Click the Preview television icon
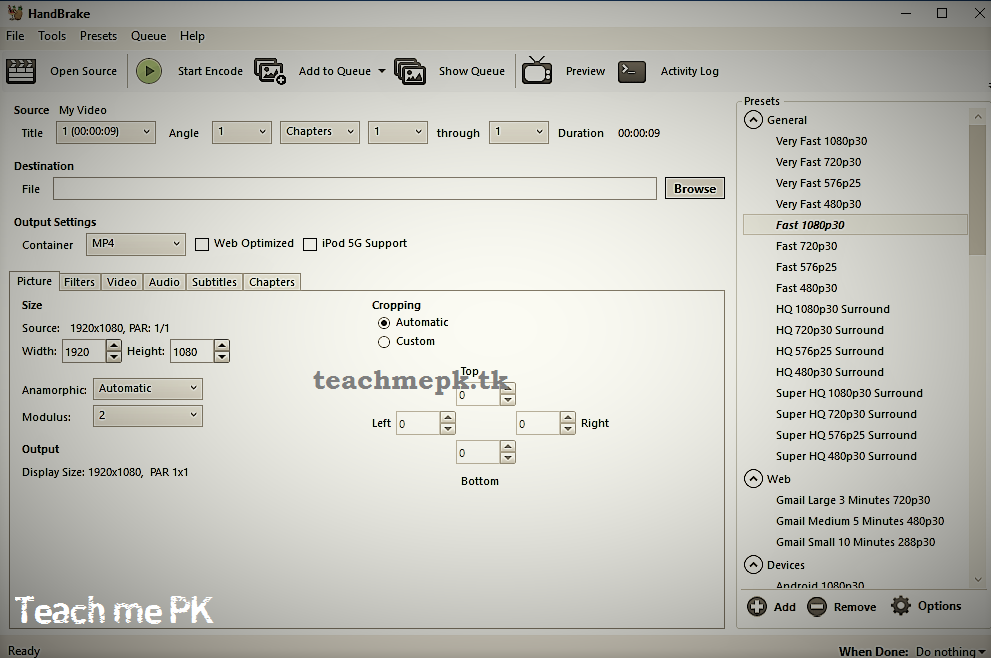The image size is (991, 658). pyautogui.click(x=537, y=70)
